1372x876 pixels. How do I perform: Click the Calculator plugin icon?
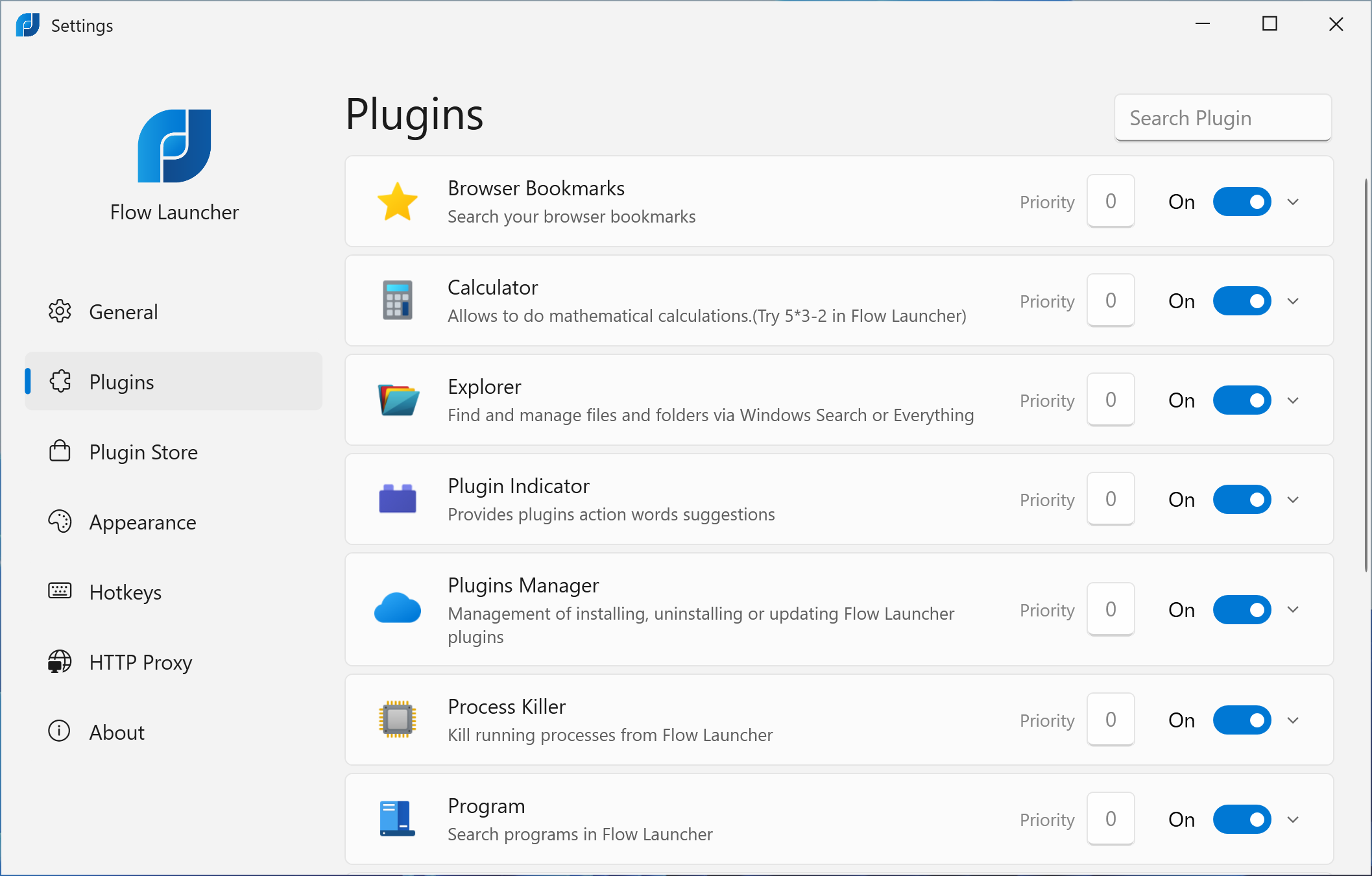pos(397,300)
